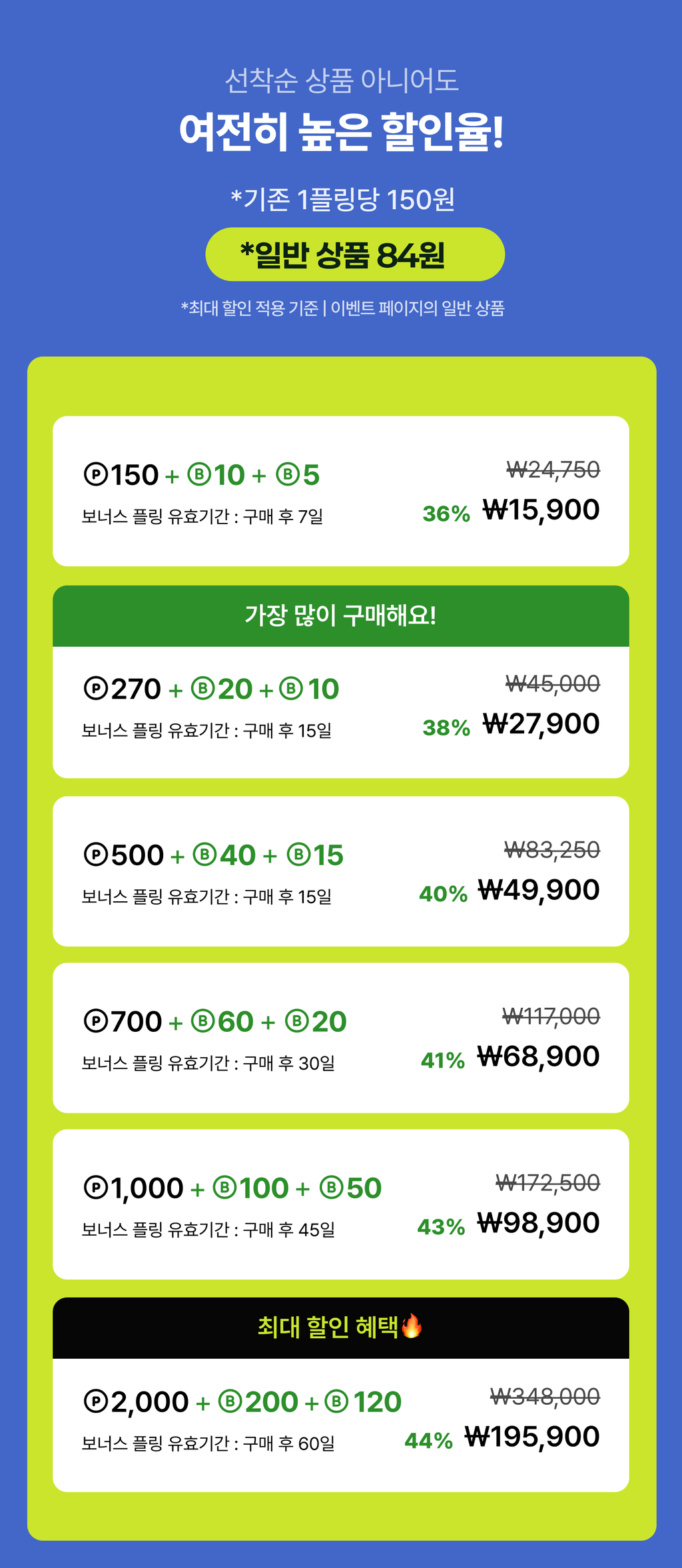This screenshot has height=1568, width=682.
Task: Click the B icon before bonus 120
Action: [x=336, y=1401]
